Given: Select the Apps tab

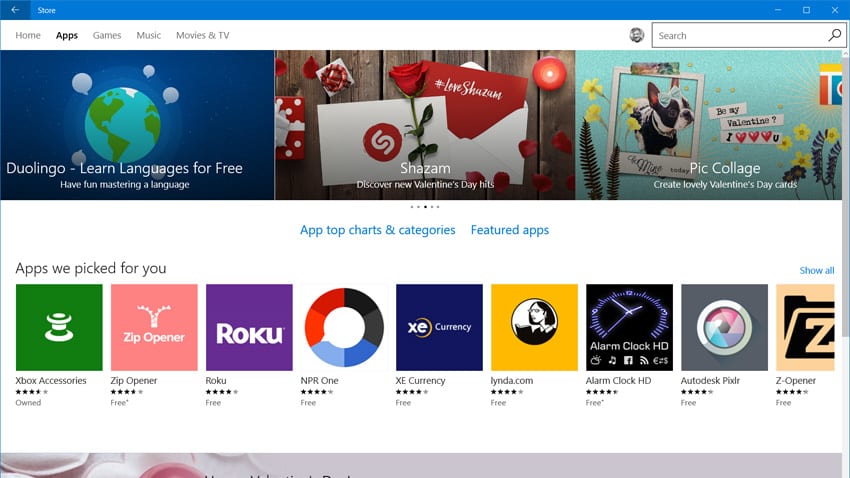Looking at the screenshot, I should tap(67, 35).
